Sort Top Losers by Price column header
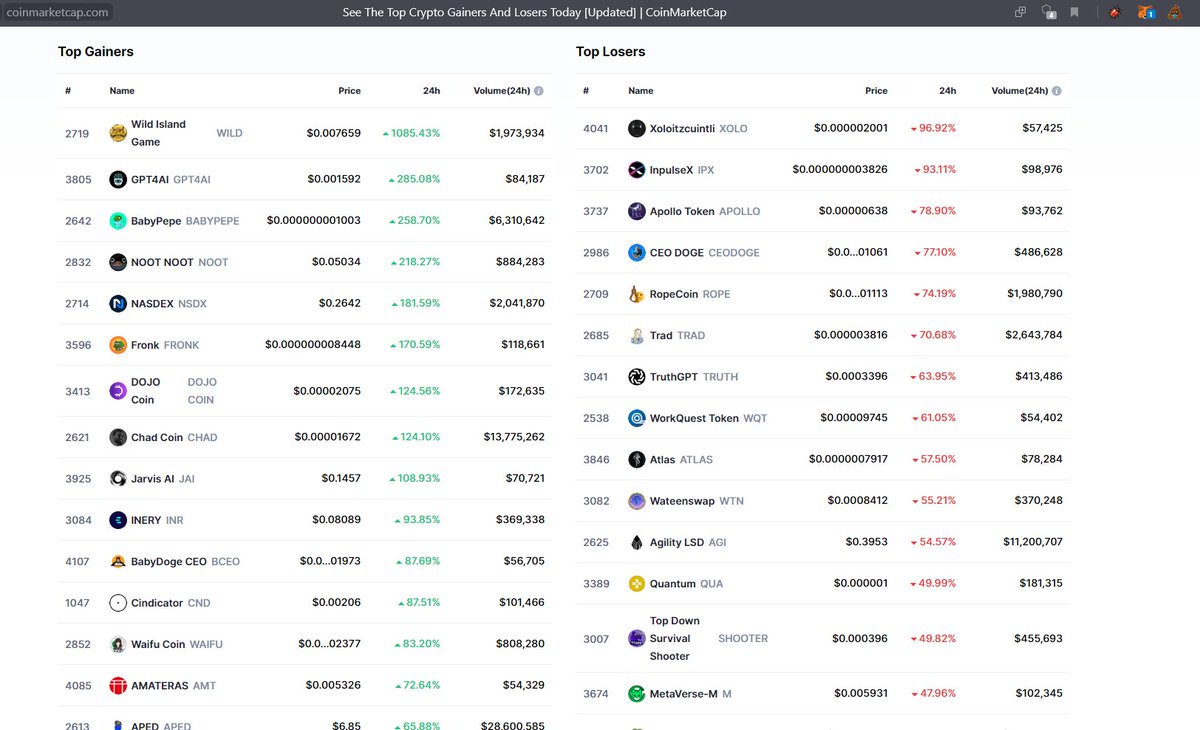 [876, 91]
